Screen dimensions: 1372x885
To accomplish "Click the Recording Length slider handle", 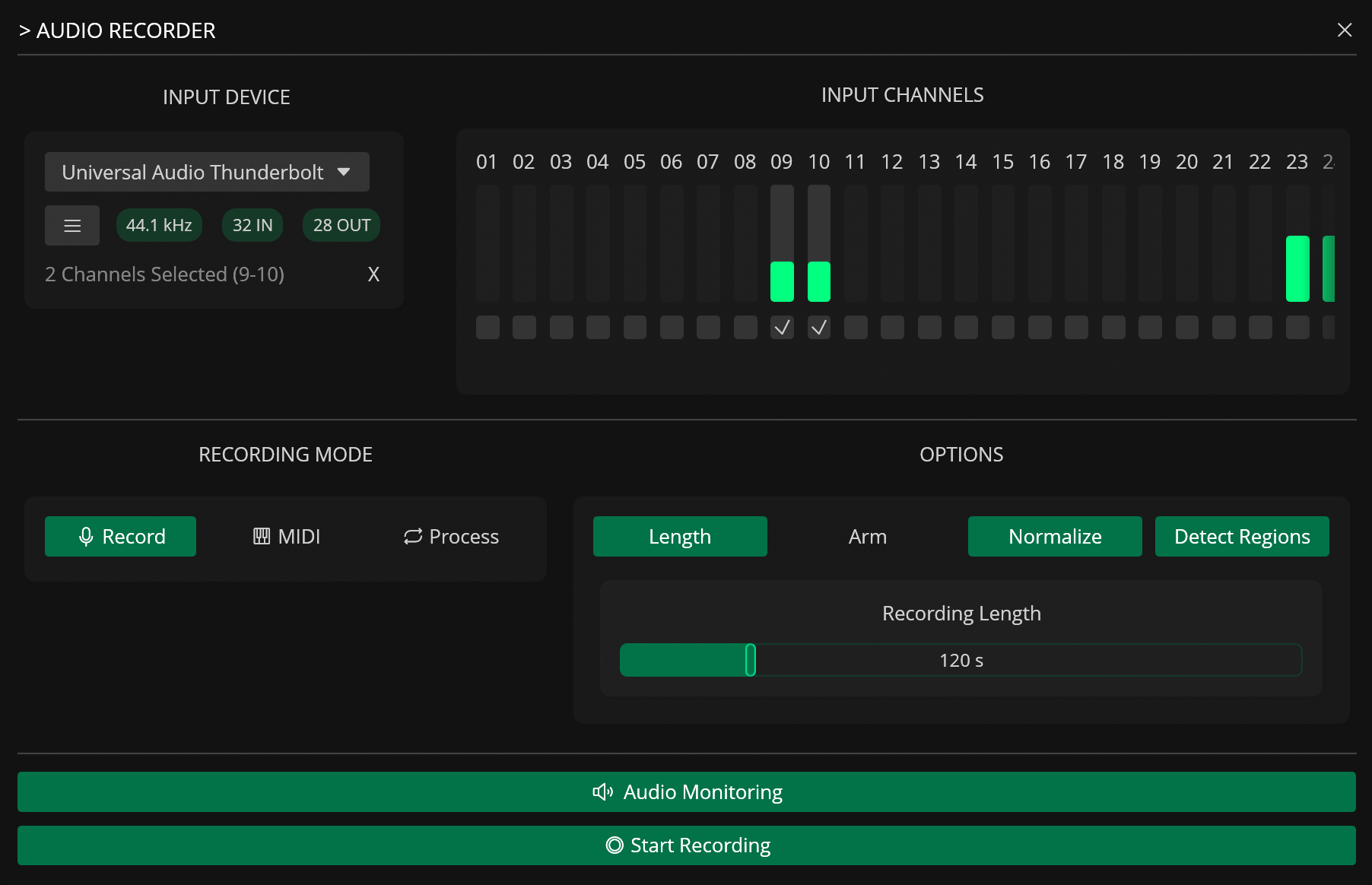I will coord(751,660).
